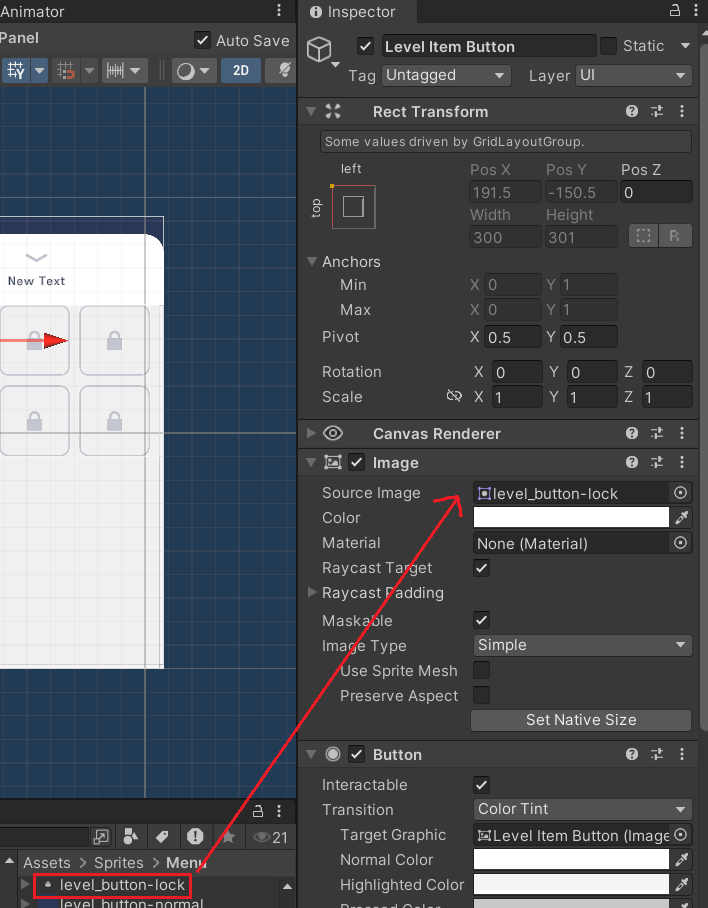
Task: Switch to the Animator tab
Action: coord(32,11)
